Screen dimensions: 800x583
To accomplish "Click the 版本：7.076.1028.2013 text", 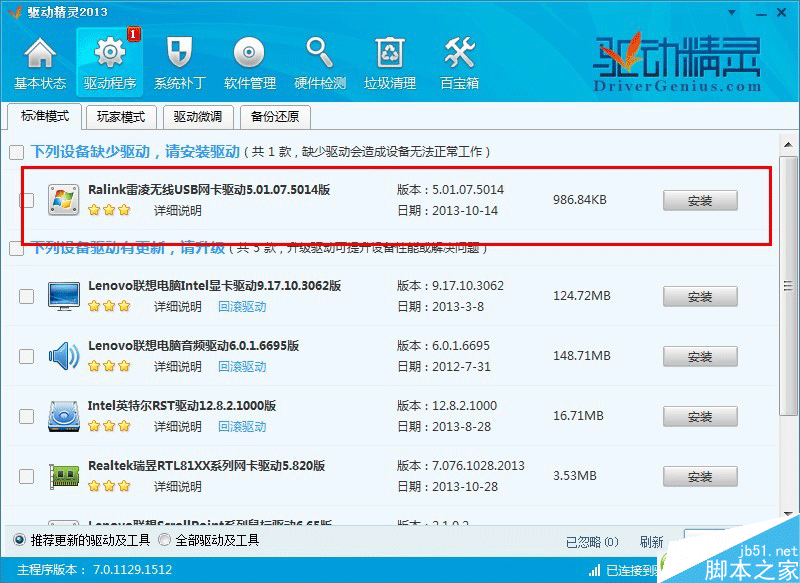I will [x=461, y=466].
